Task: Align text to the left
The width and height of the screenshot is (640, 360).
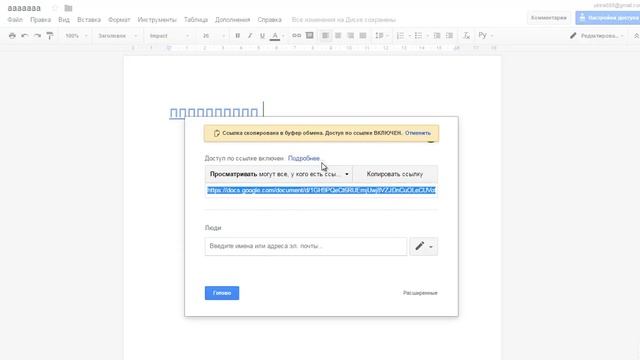Action: pyautogui.click(x=325, y=36)
